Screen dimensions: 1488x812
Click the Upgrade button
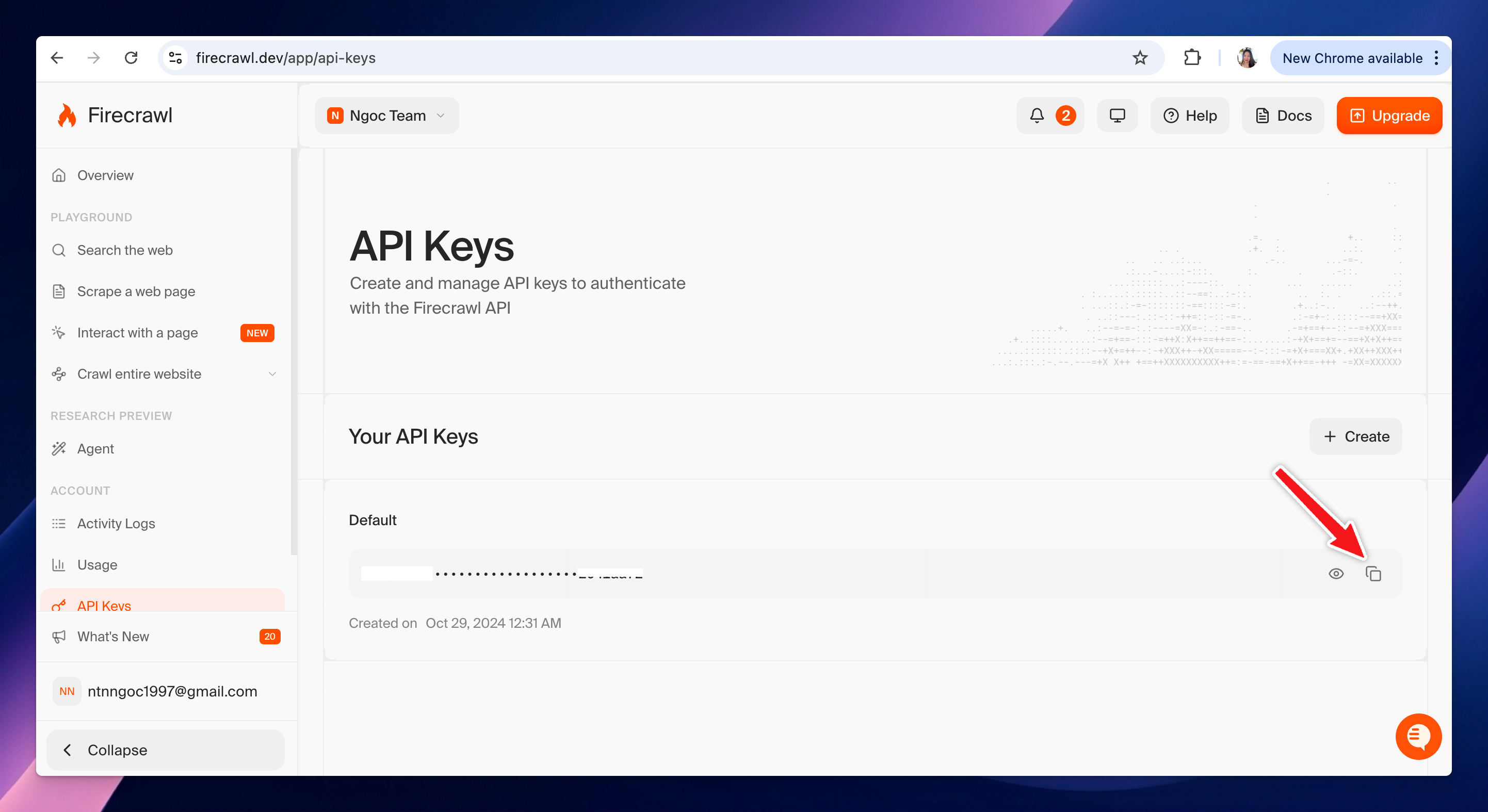[x=1389, y=116]
